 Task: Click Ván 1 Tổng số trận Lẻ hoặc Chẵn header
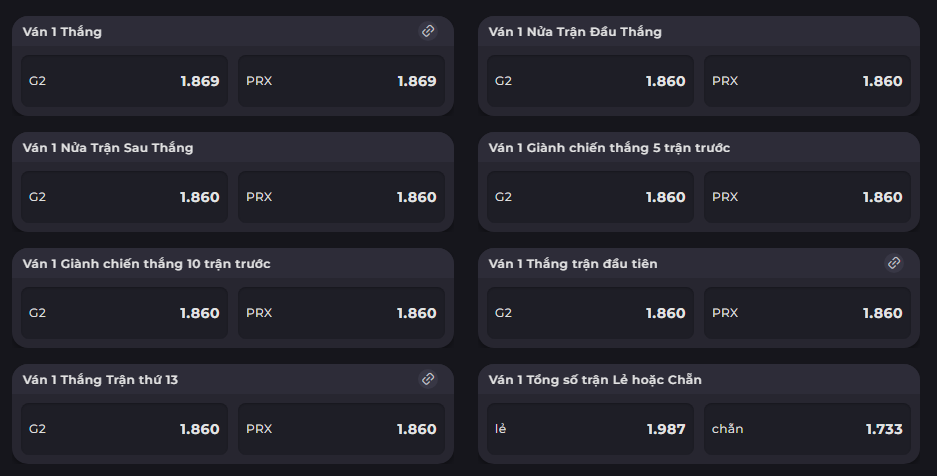coord(595,380)
